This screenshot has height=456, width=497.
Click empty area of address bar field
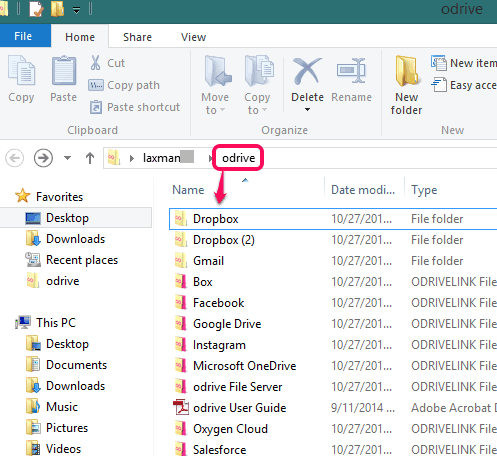click(x=380, y=158)
